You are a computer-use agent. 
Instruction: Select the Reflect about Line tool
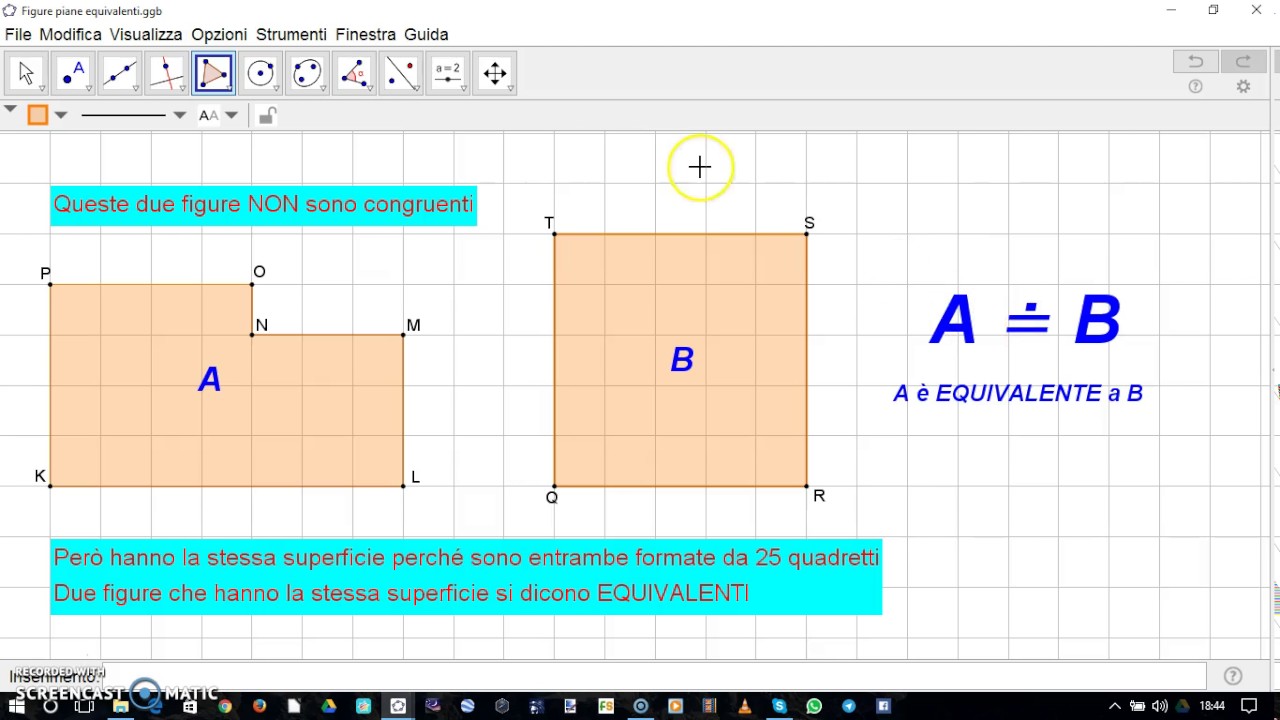tap(402, 74)
